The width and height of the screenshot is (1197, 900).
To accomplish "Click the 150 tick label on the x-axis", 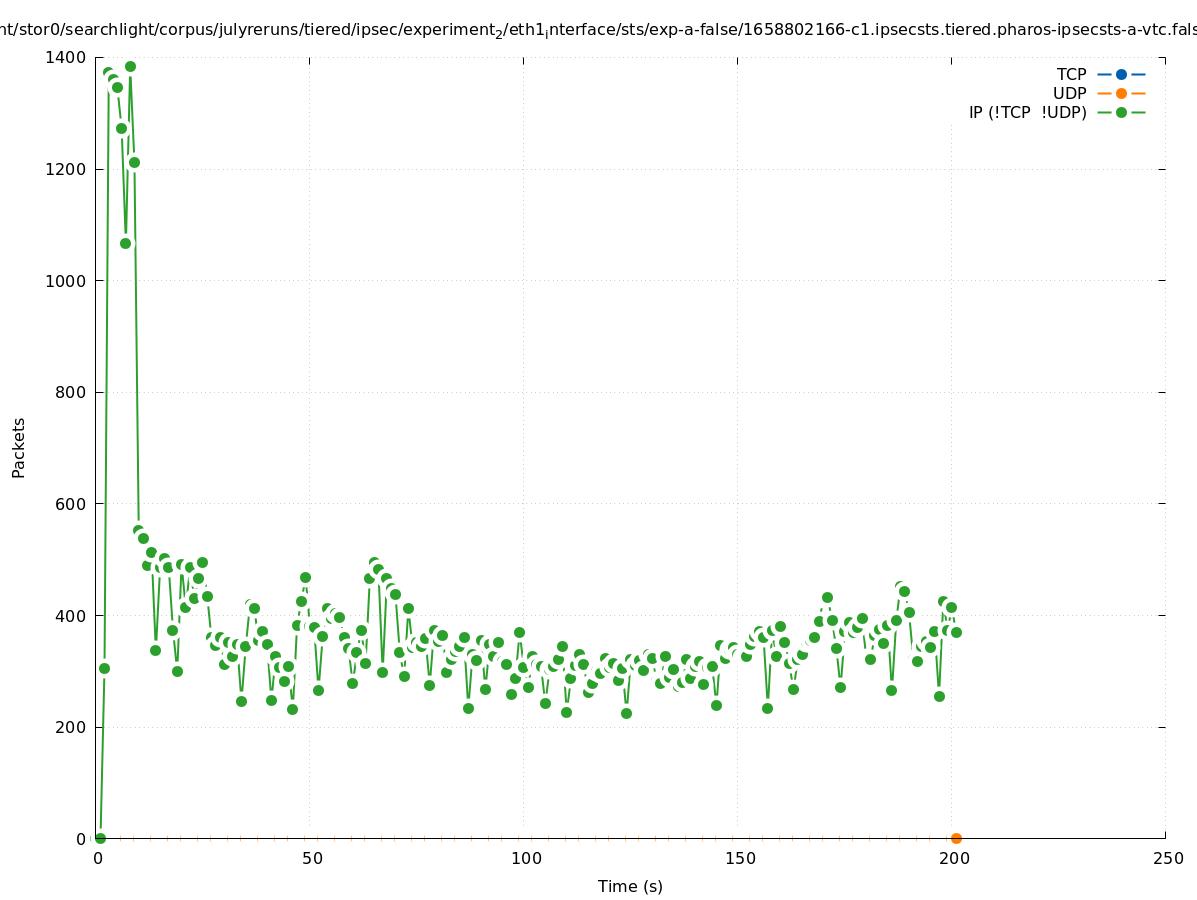I will tap(740, 858).
